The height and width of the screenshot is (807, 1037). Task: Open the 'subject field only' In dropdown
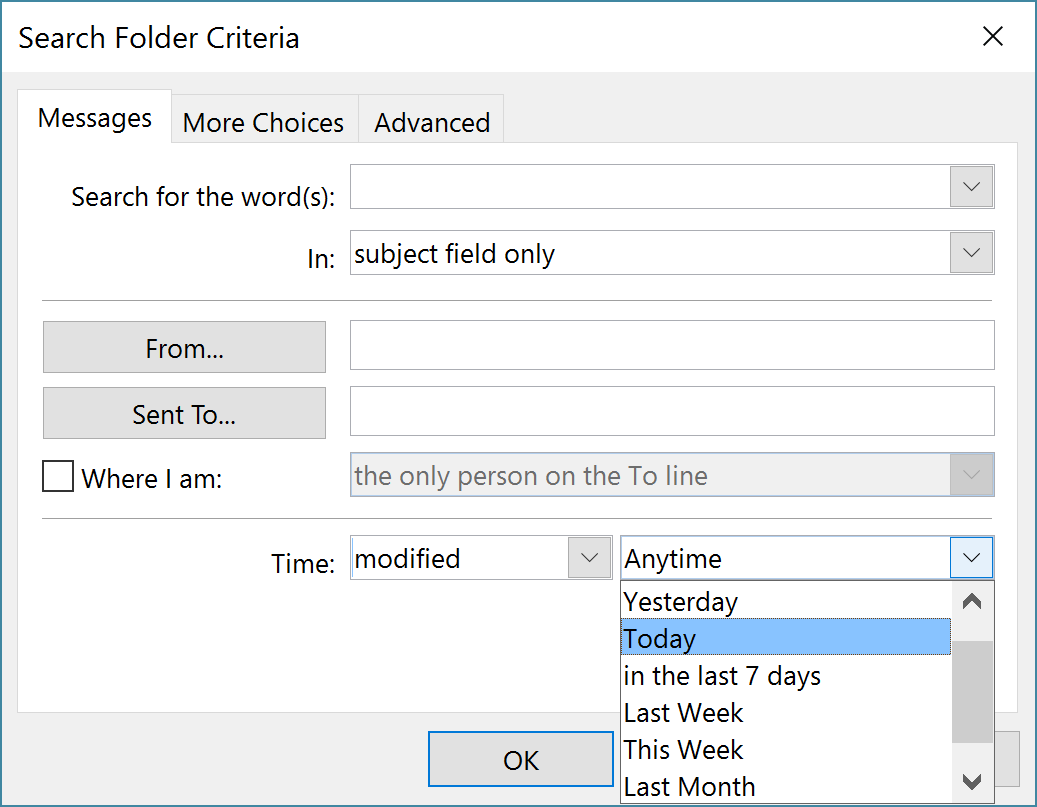click(x=970, y=252)
